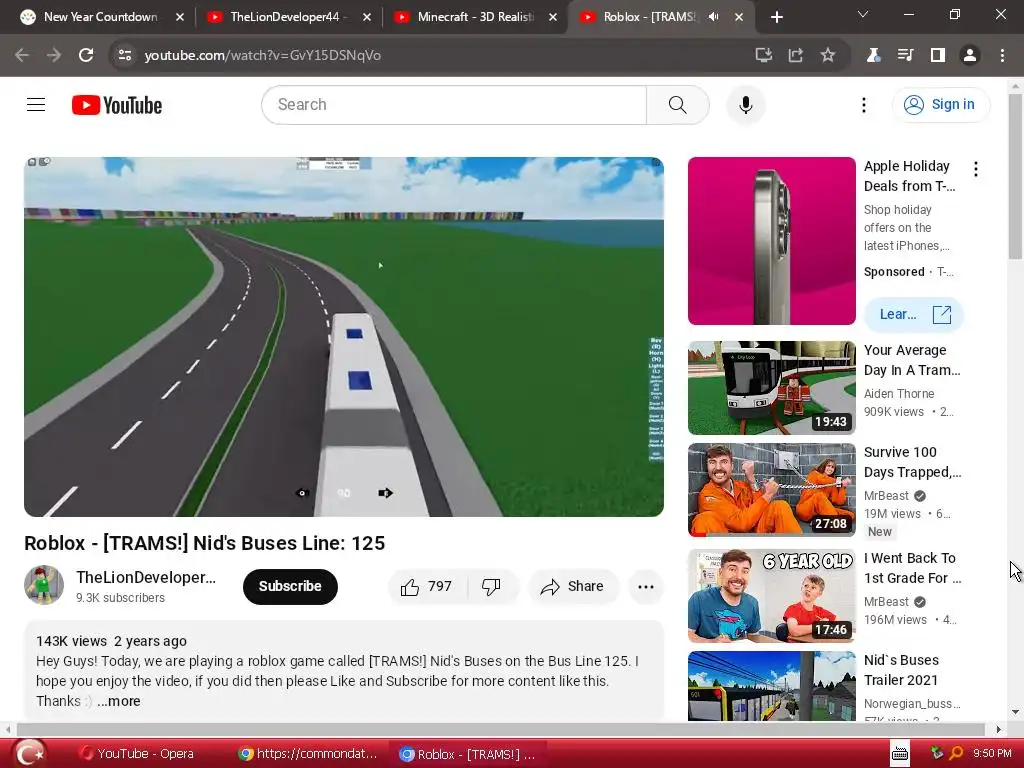This screenshot has height=768, width=1024.
Task: Click the Sign in button
Action: [x=940, y=104]
